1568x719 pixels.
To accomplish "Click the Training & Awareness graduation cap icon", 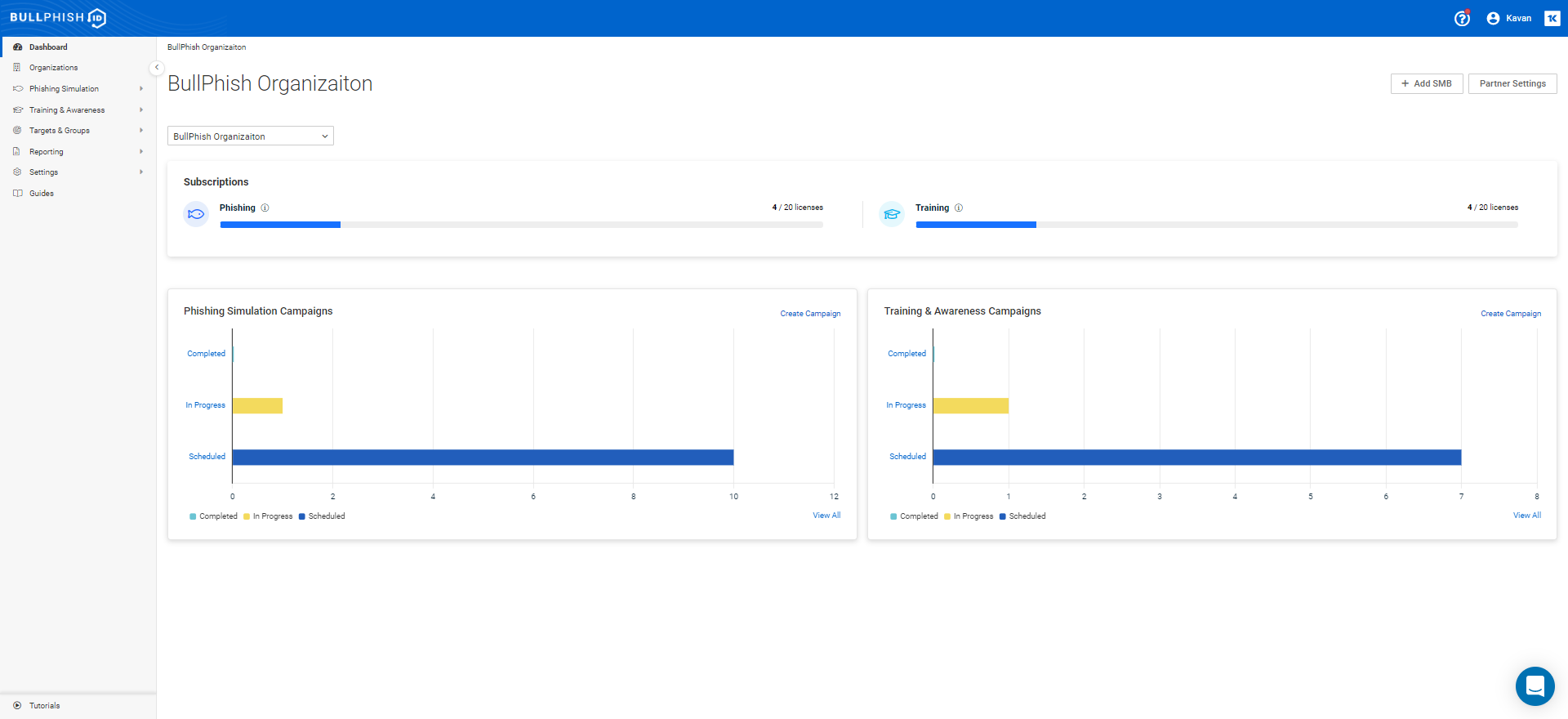I will pyautogui.click(x=17, y=109).
